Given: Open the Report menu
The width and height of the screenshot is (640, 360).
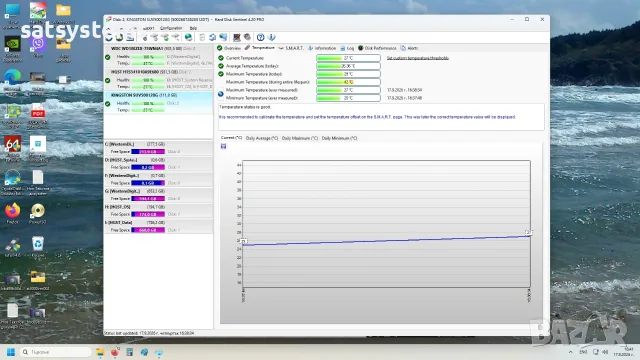Looking at the screenshot, I should 149,28.
